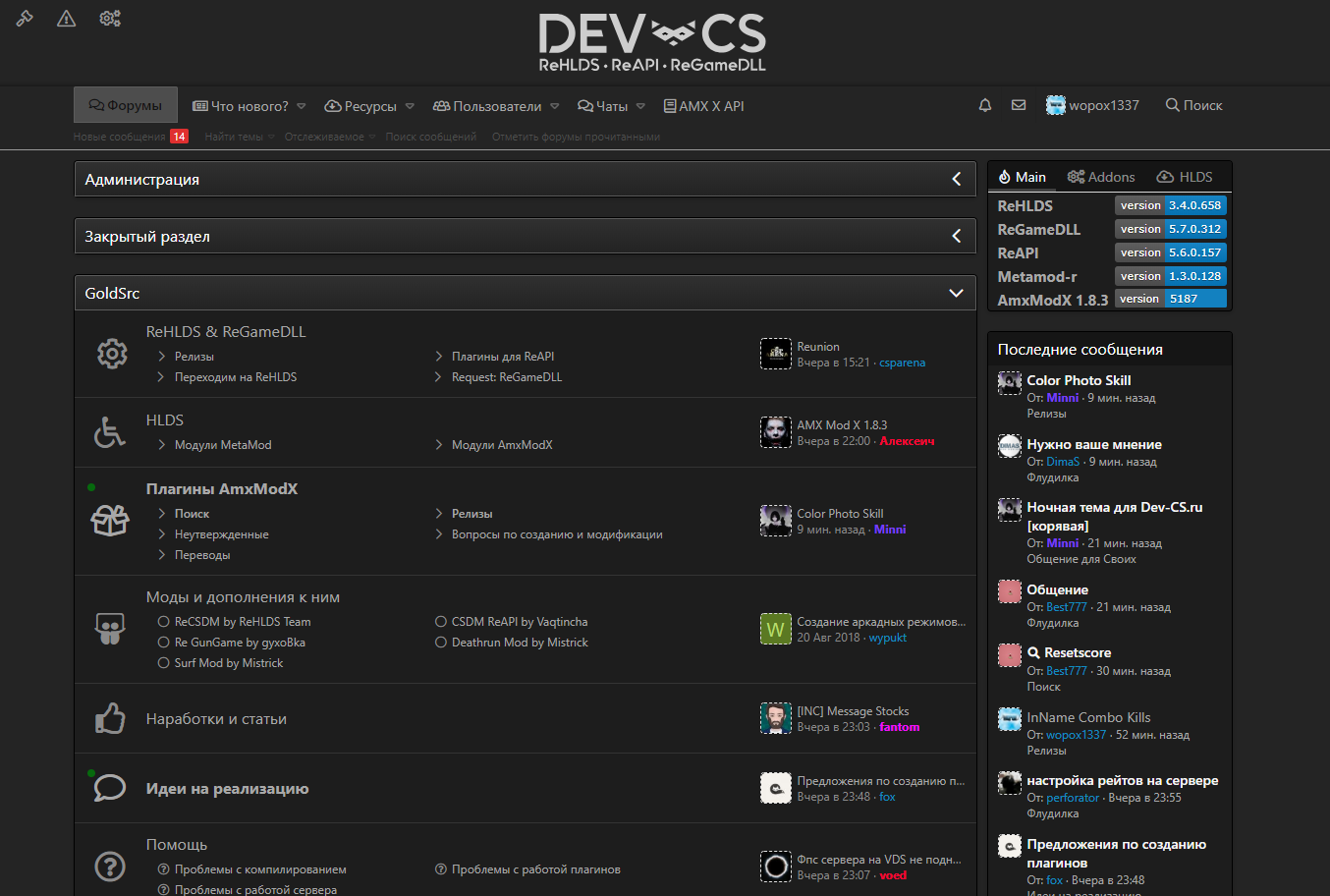
Task: Click the DEV-CS site logo
Action: [x=652, y=43]
